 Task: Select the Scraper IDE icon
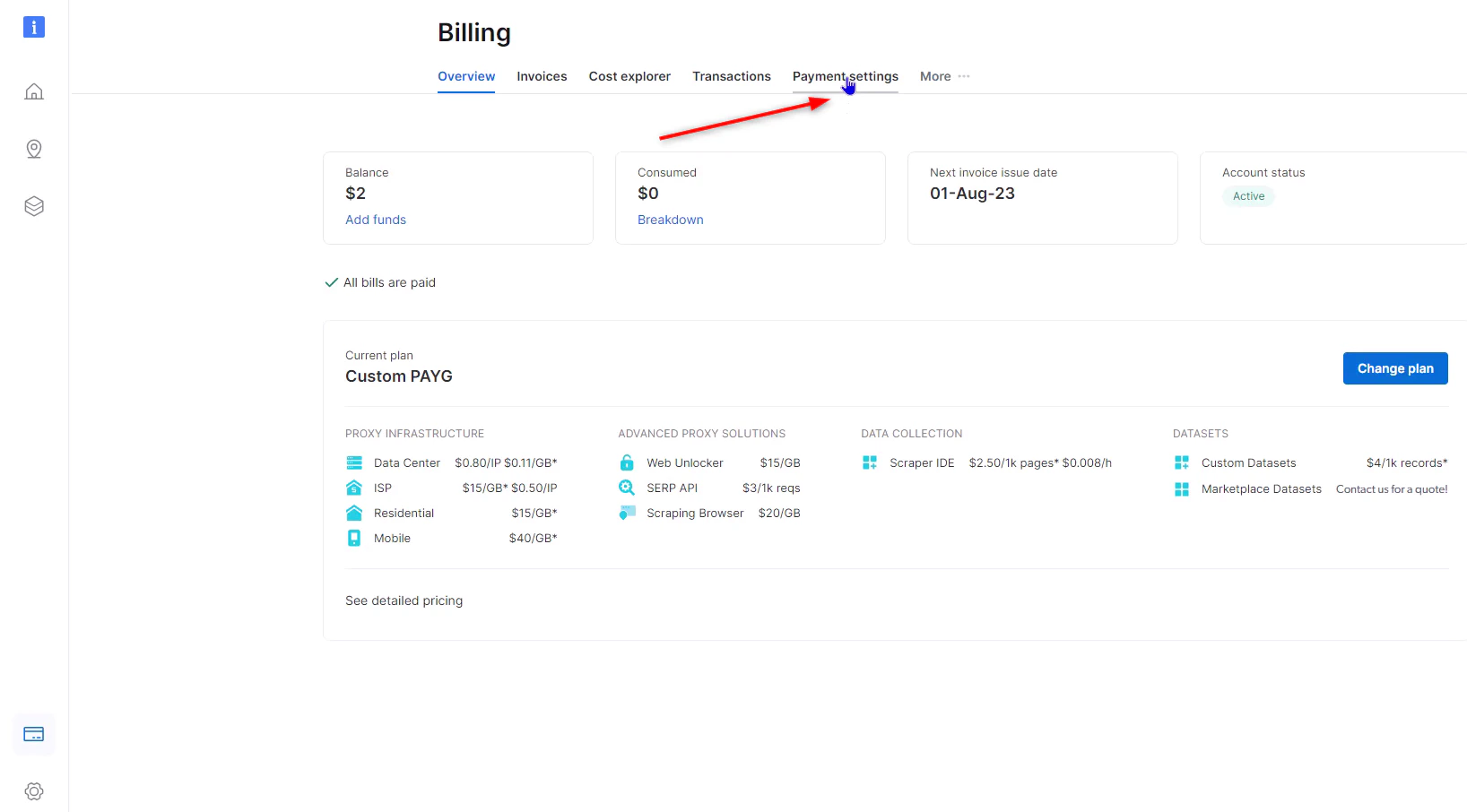coord(869,462)
